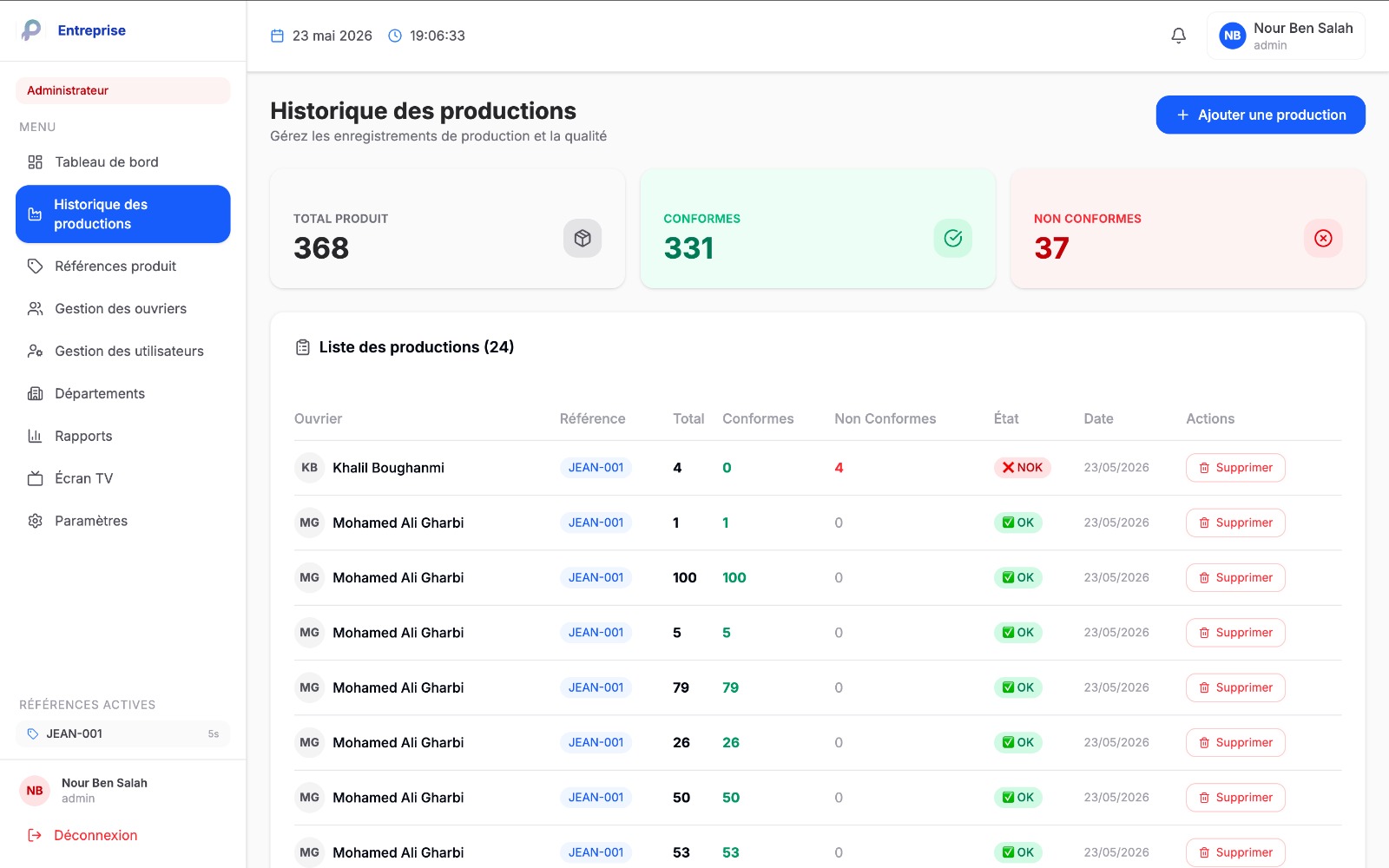Click the Date column header
Image resolution: width=1389 pixels, height=868 pixels.
[1098, 418]
